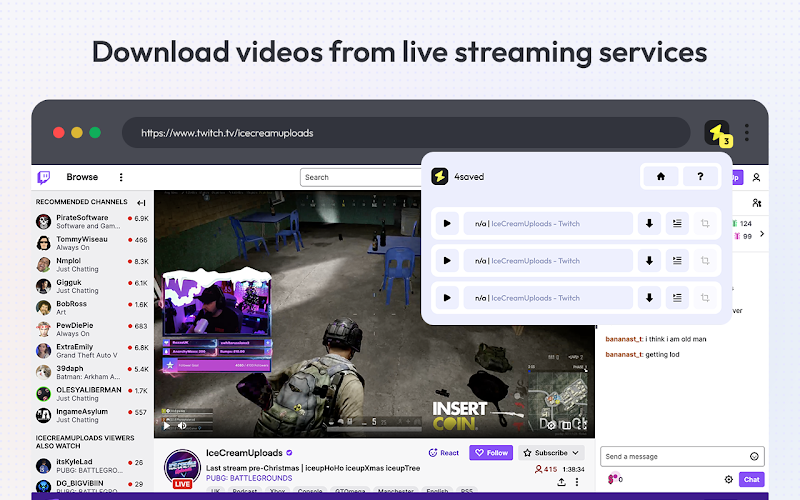The height and width of the screenshot is (500, 800).
Task: Select ExtraEmily's Grand Theft Auto V stream
Action: 92,351
